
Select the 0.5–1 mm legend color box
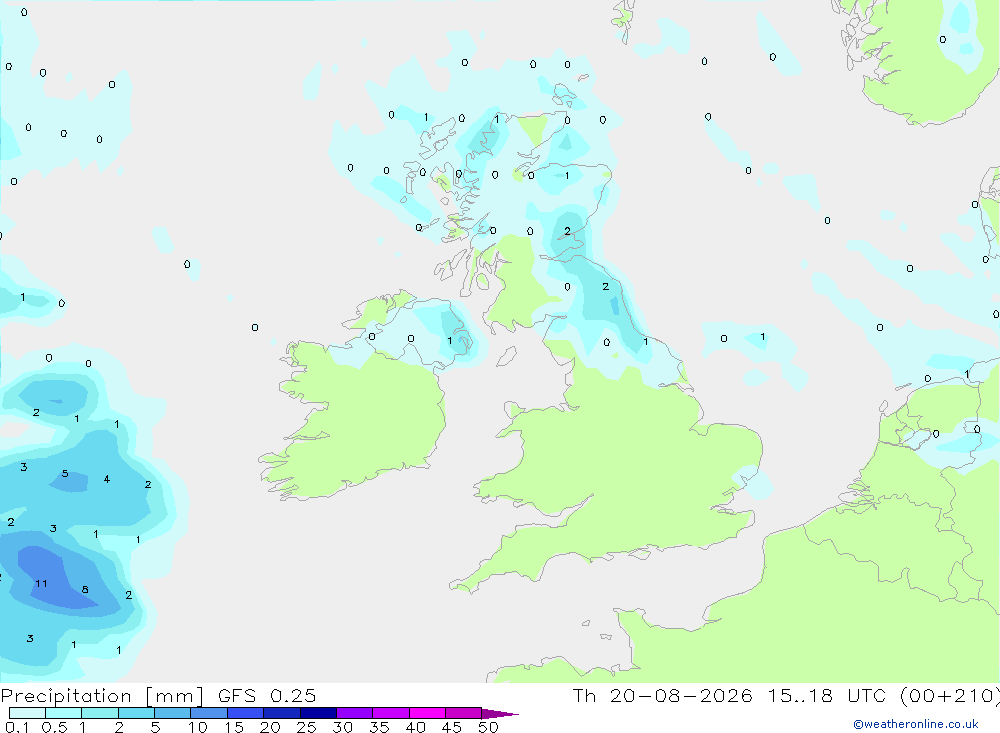(64, 713)
